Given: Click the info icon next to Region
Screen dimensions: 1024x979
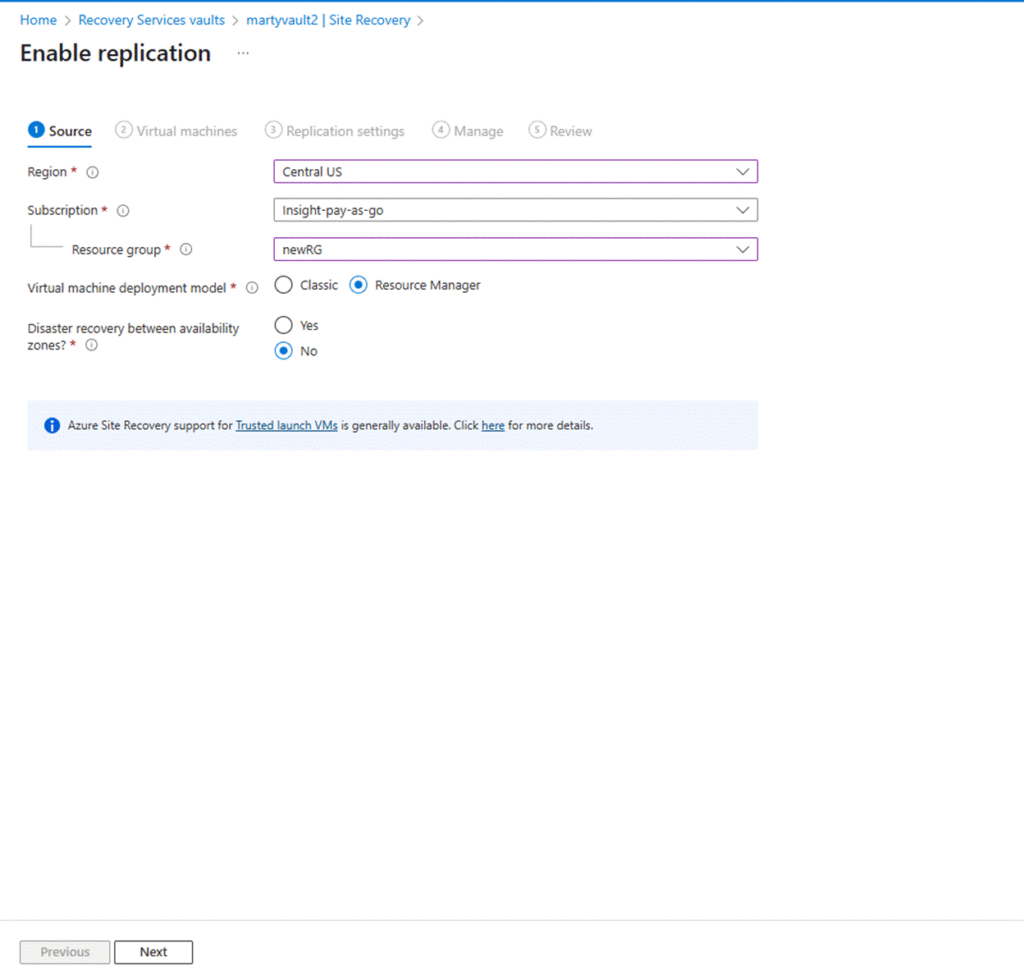Looking at the screenshot, I should [x=93, y=172].
